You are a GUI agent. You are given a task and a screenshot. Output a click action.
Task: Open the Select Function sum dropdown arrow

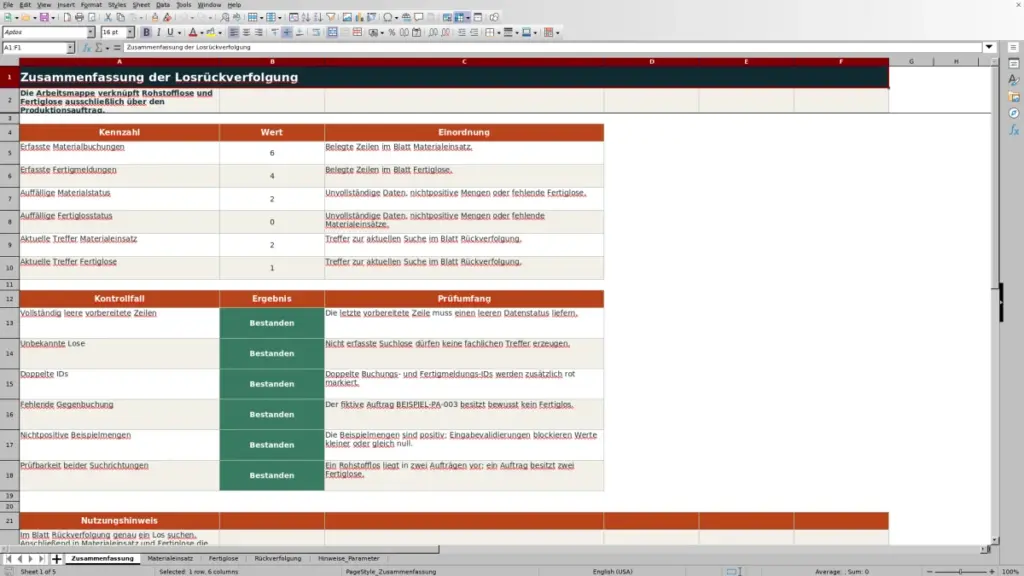tap(107, 48)
